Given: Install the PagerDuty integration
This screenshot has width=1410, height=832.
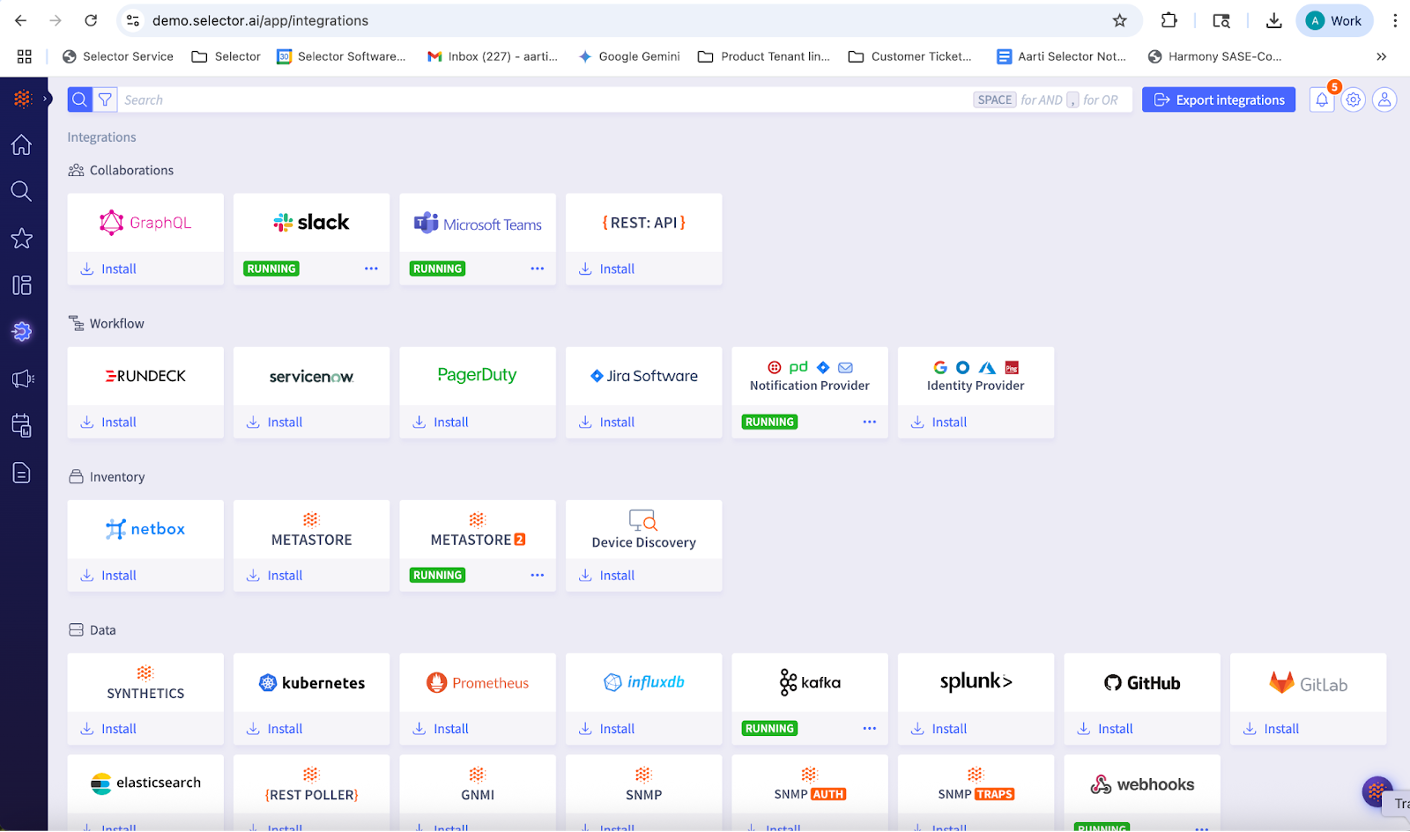Looking at the screenshot, I should coord(441,422).
